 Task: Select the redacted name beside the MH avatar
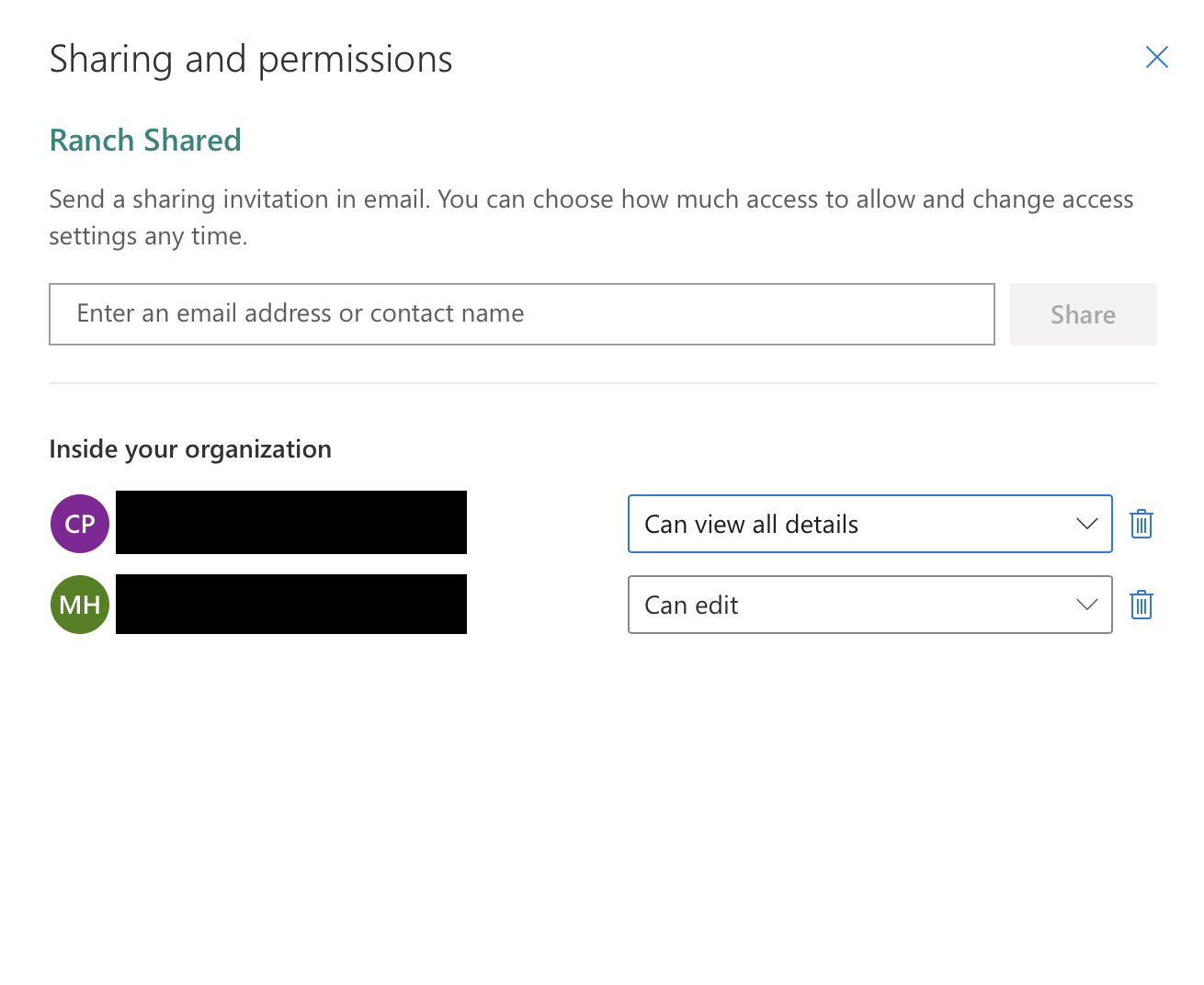point(290,604)
